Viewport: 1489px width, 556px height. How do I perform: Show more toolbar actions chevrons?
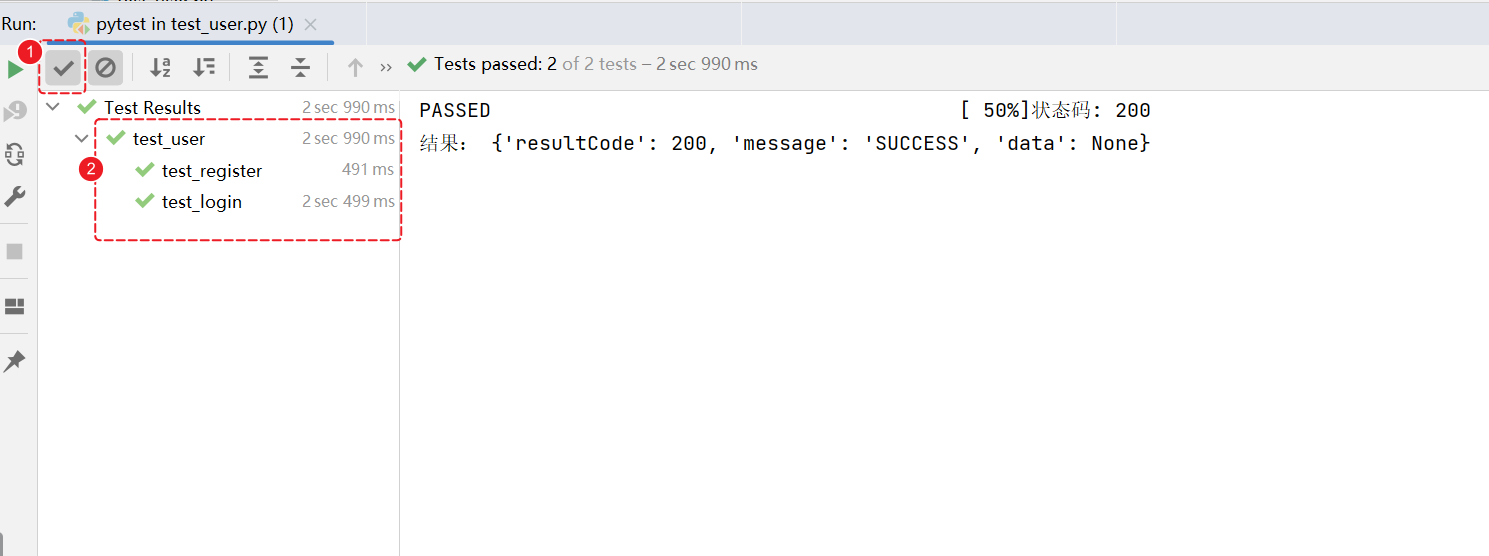[386, 68]
